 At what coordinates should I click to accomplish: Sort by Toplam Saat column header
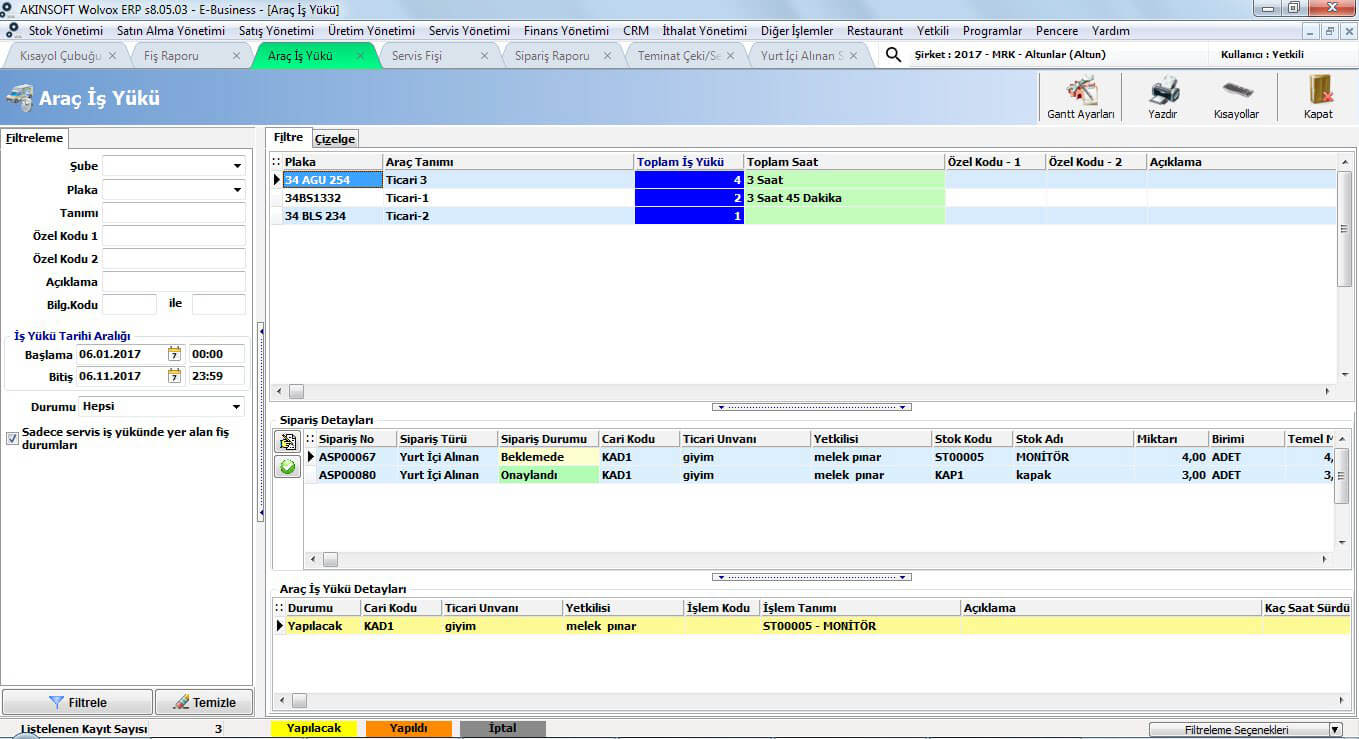tap(844, 162)
